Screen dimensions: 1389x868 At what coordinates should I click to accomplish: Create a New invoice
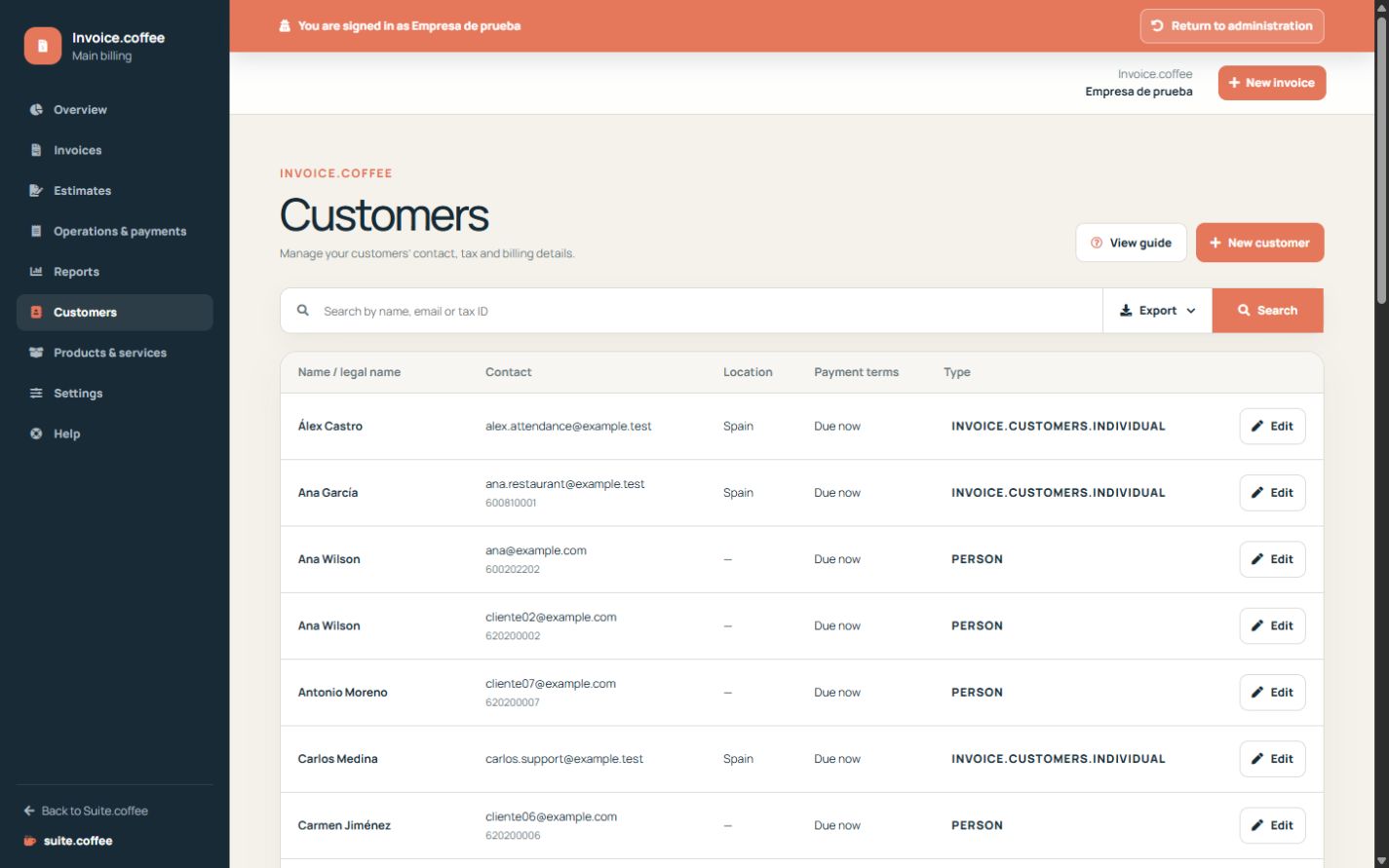[x=1272, y=83]
